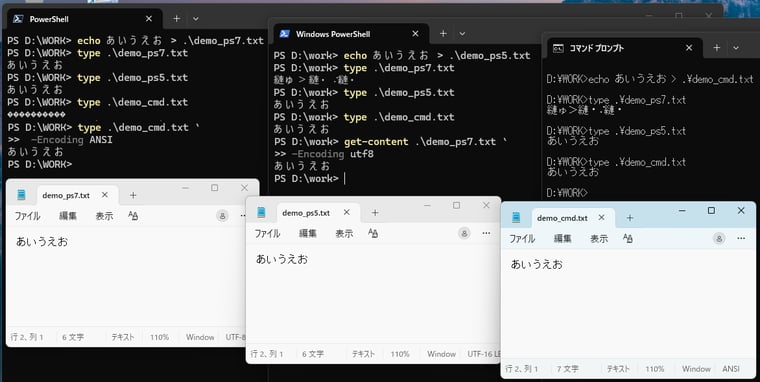Select the コマンド プロンプト tab
This screenshot has height=382, width=760.
pyautogui.click(x=625, y=48)
